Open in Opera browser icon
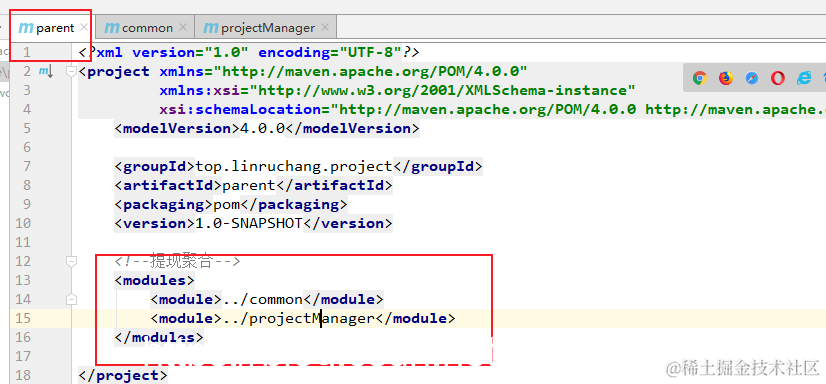This screenshot has height=384, width=826. tap(778, 78)
